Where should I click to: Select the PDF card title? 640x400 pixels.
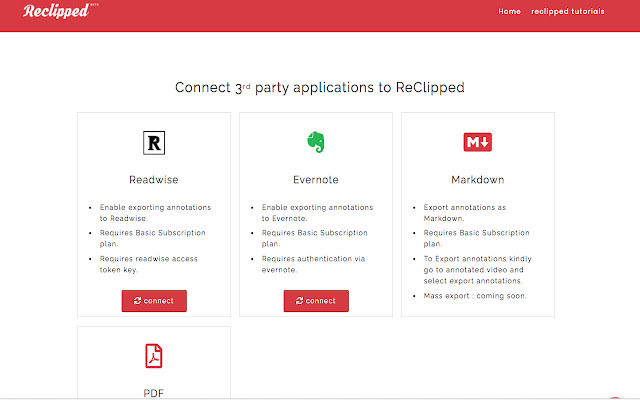(154, 393)
